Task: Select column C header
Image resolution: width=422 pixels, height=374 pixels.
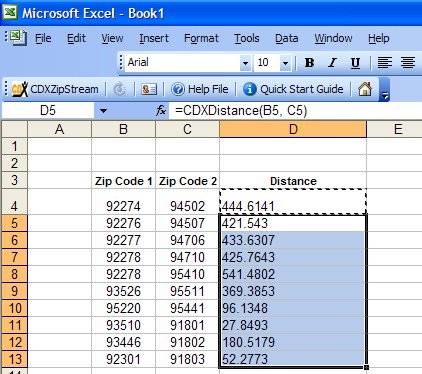Action: pos(187,129)
